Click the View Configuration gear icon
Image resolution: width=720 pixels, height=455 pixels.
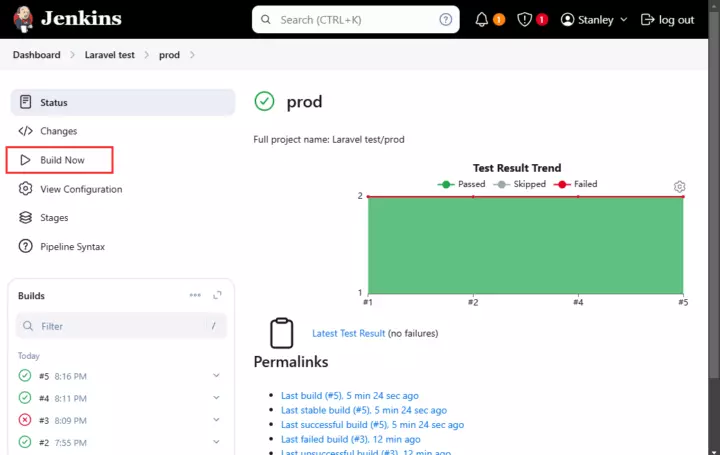point(26,189)
